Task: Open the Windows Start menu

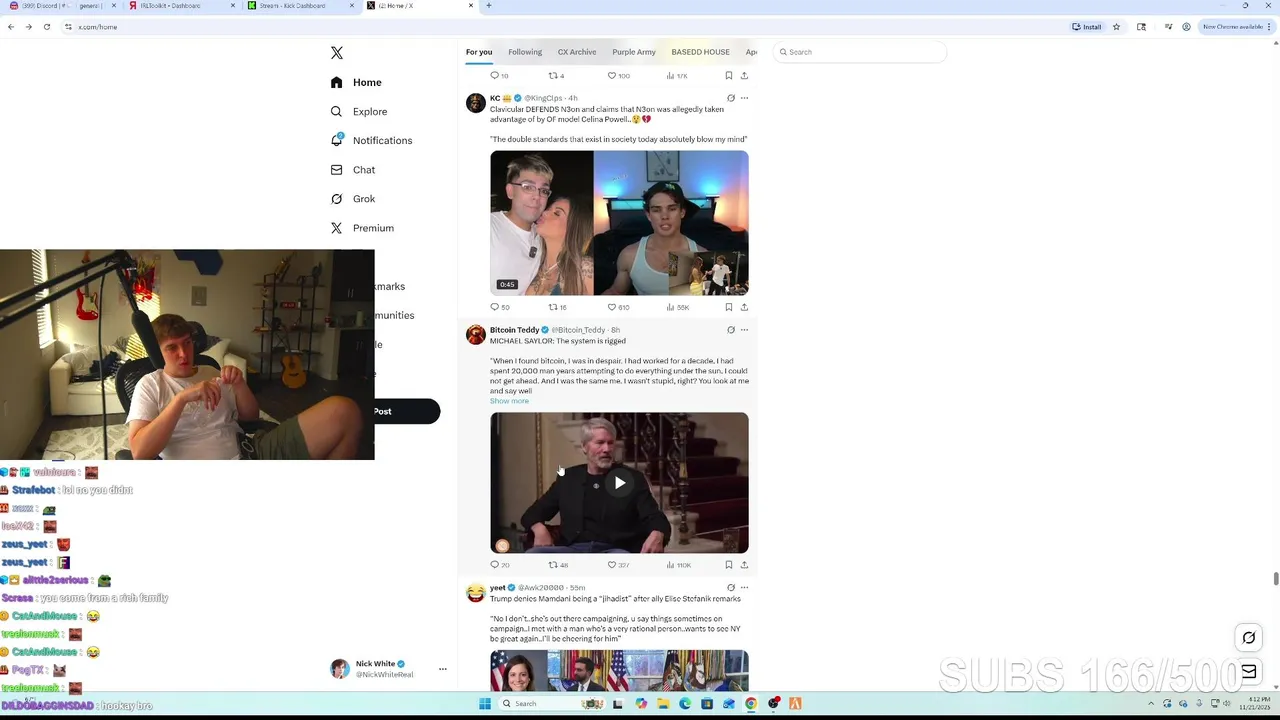Action: click(x=485, y=704)
